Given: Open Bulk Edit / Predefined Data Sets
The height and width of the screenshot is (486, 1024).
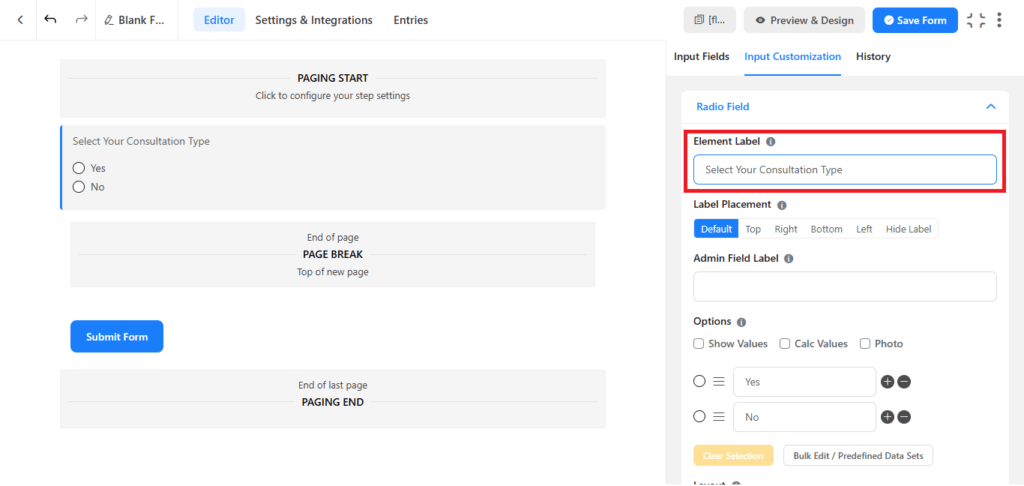Looking at the screenshot, I should [x=858, y=455].
